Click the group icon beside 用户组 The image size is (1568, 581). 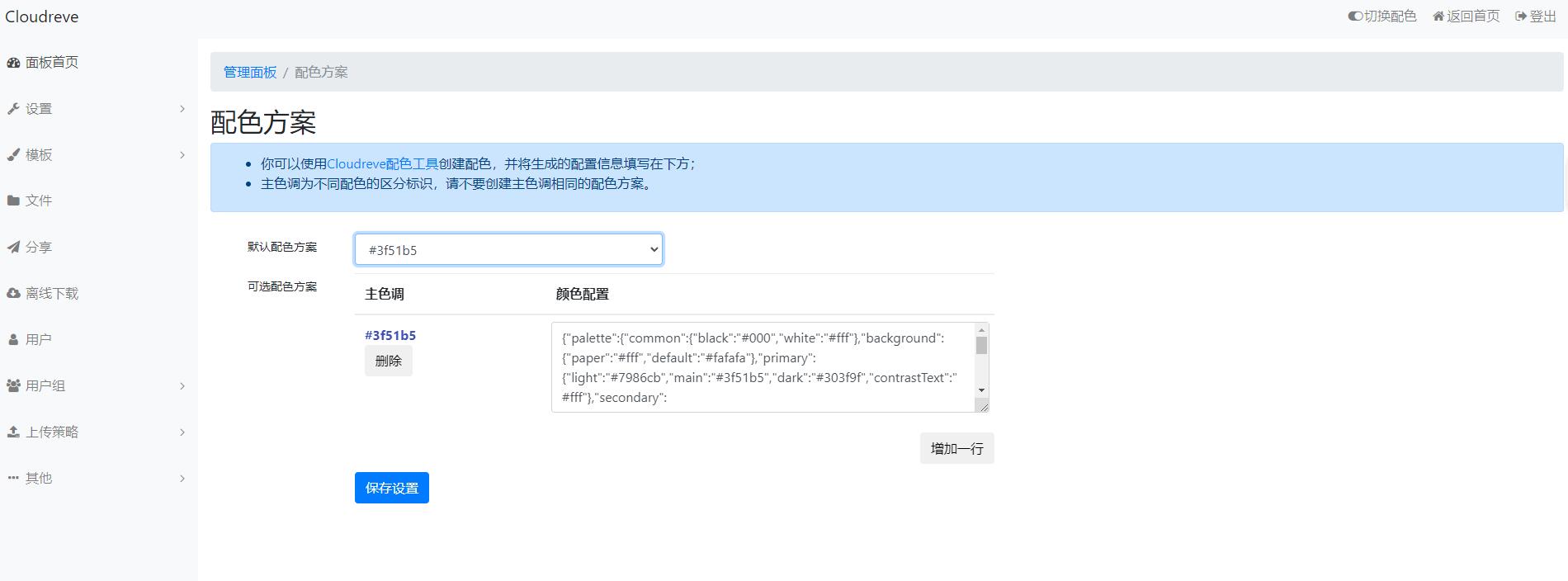[13, 385]
